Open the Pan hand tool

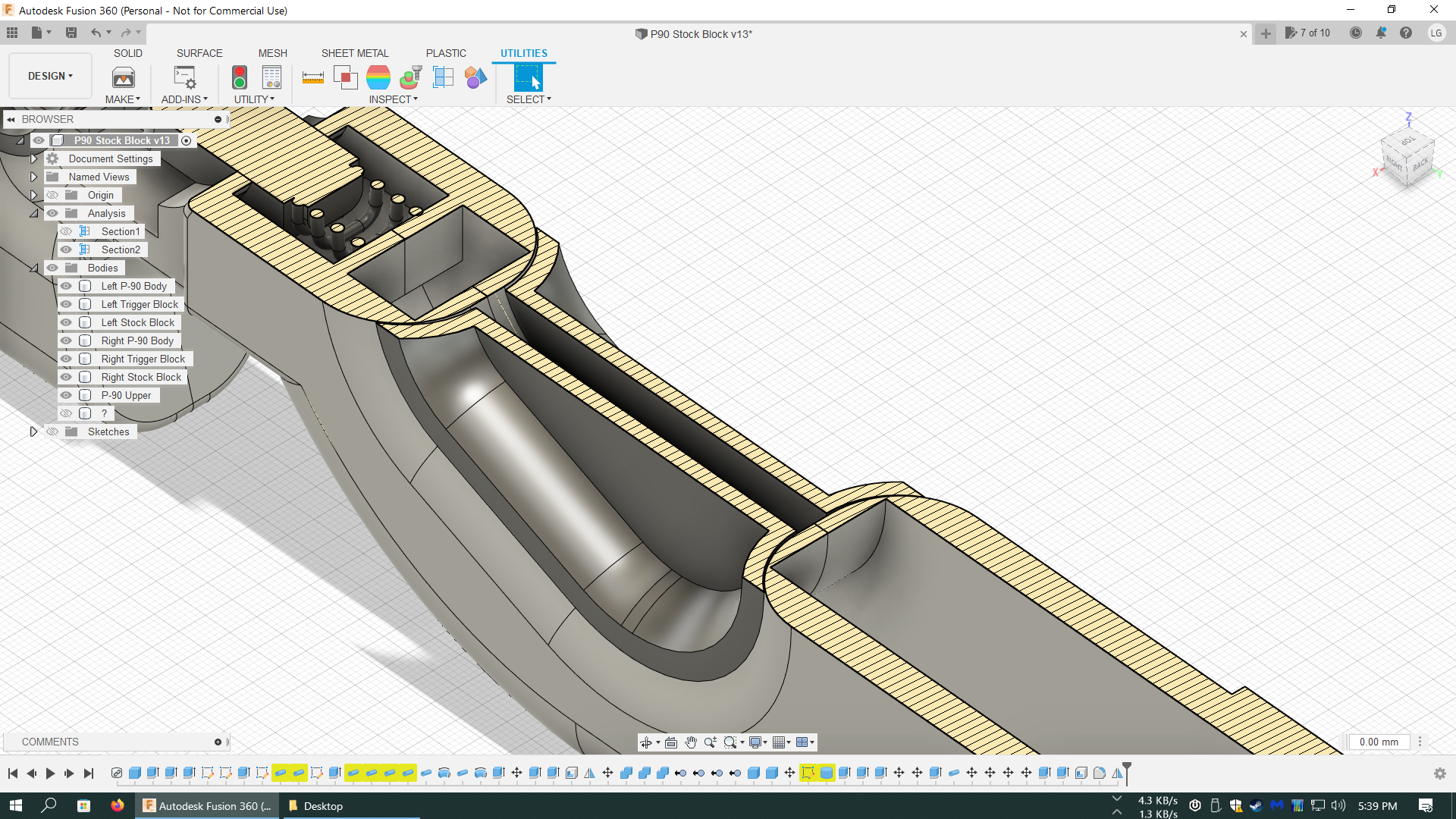tap(691, 742)
